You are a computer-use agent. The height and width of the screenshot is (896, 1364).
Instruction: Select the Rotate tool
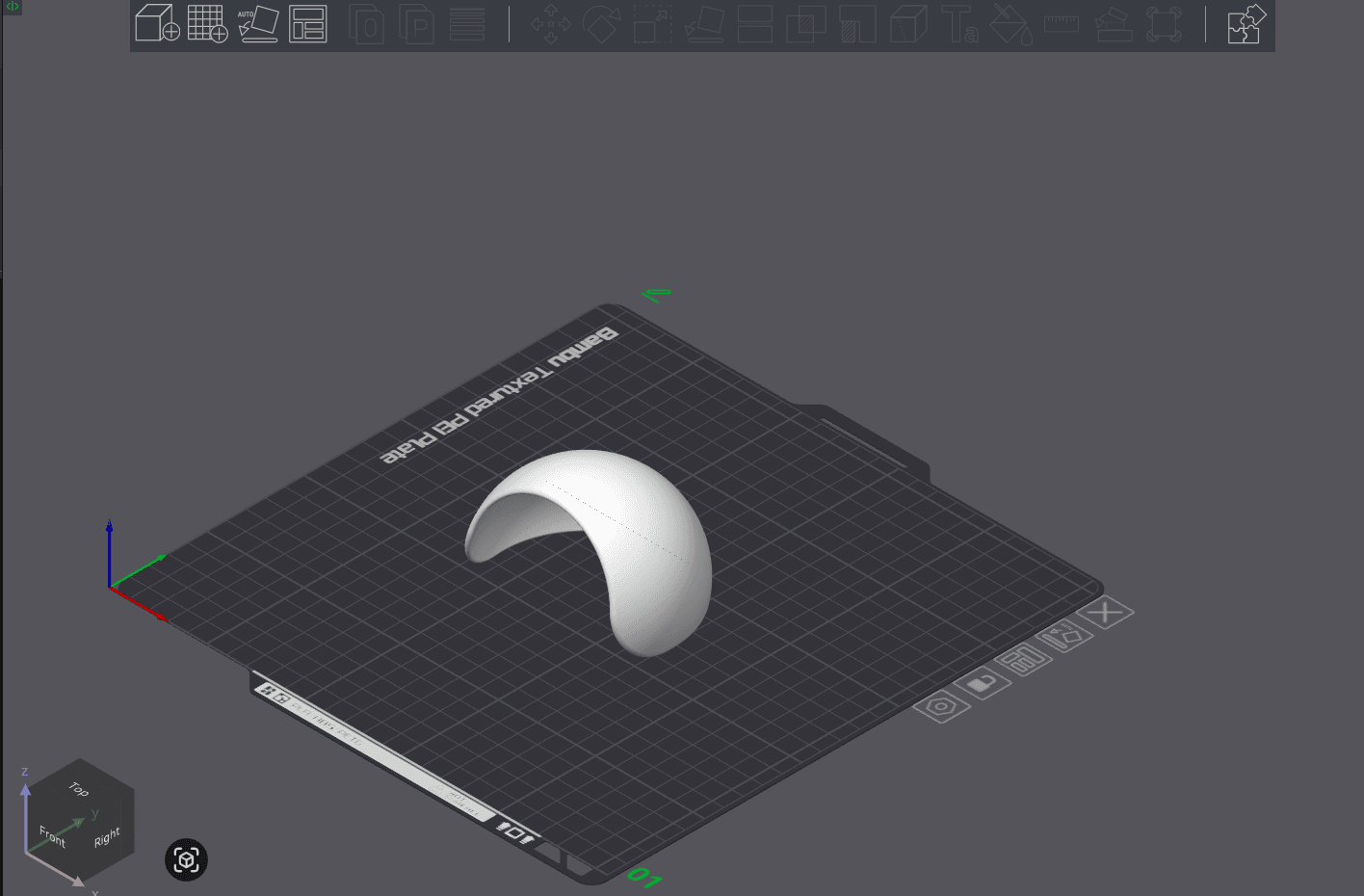coord(601,24)
